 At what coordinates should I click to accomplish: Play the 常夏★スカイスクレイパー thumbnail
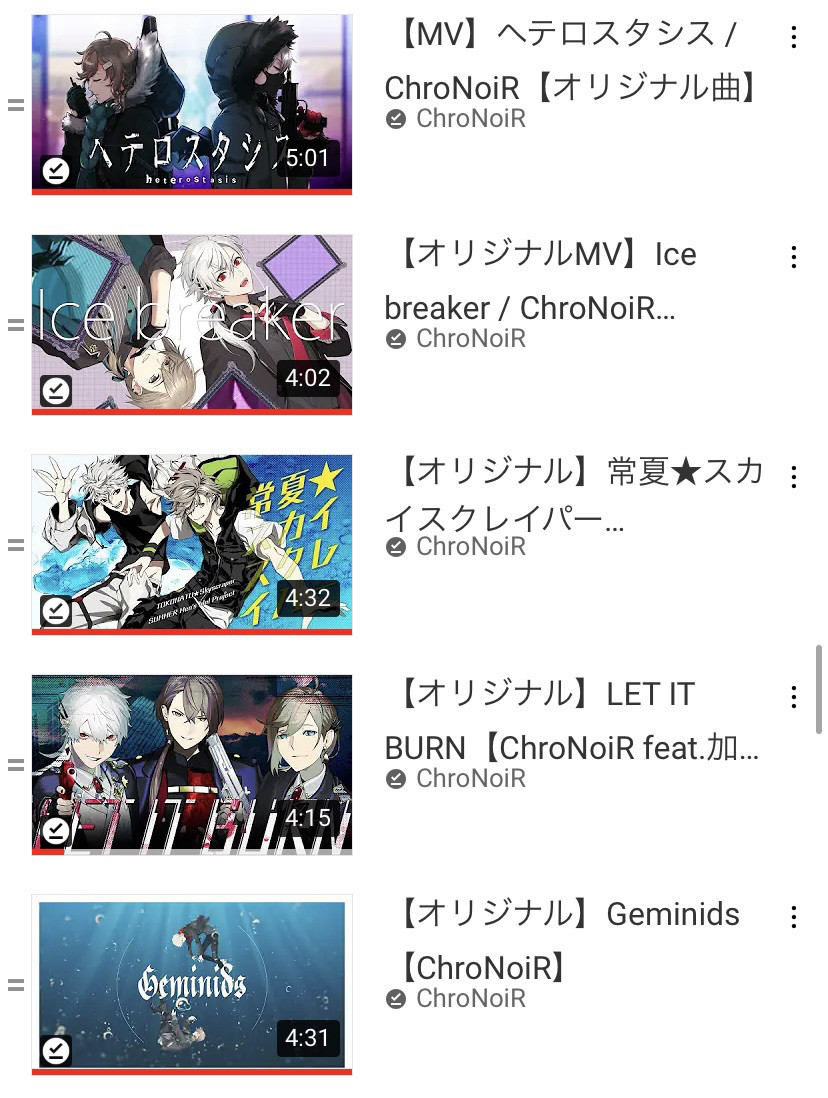pyautogui.click(x=192, y=544)
